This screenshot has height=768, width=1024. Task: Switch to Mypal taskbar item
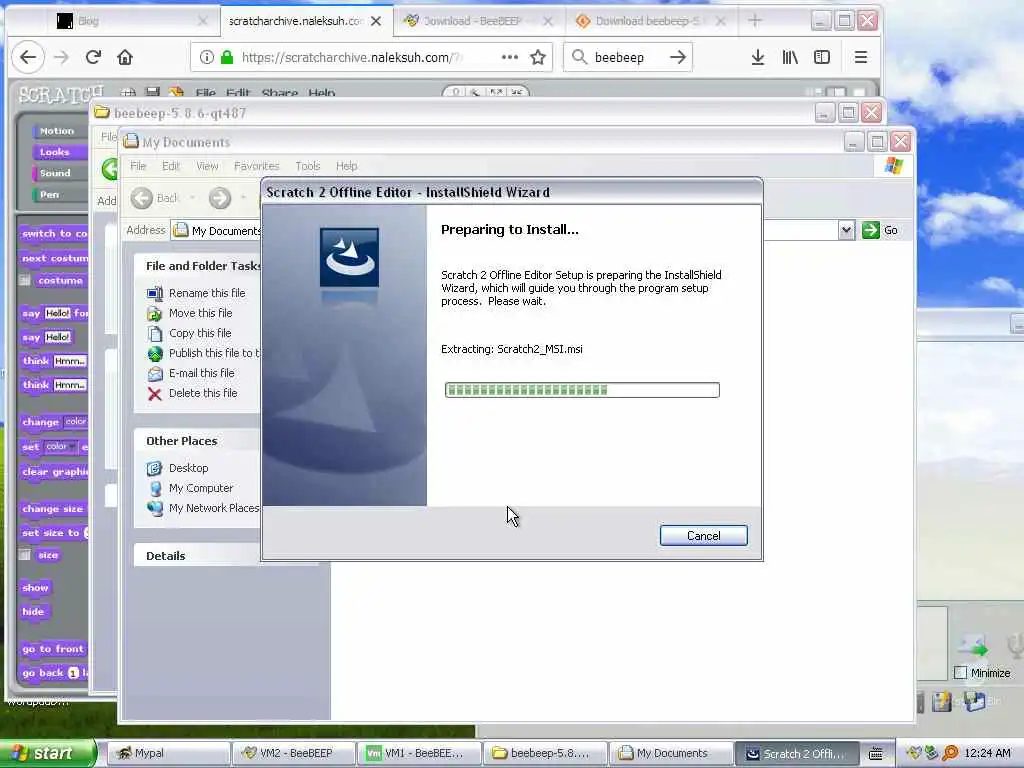click(168, 753)
